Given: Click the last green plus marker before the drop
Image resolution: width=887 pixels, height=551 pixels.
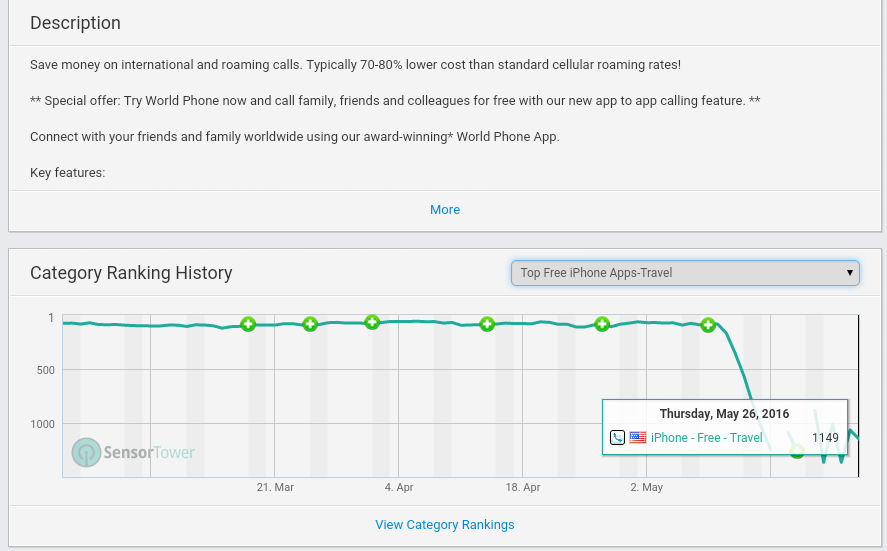Looking at the screenshot, I should pos(708,325).
